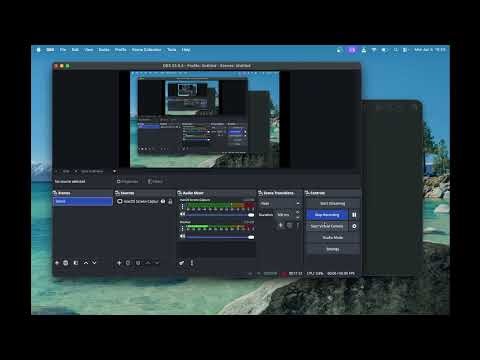Move source up arrow

point(148,263)
